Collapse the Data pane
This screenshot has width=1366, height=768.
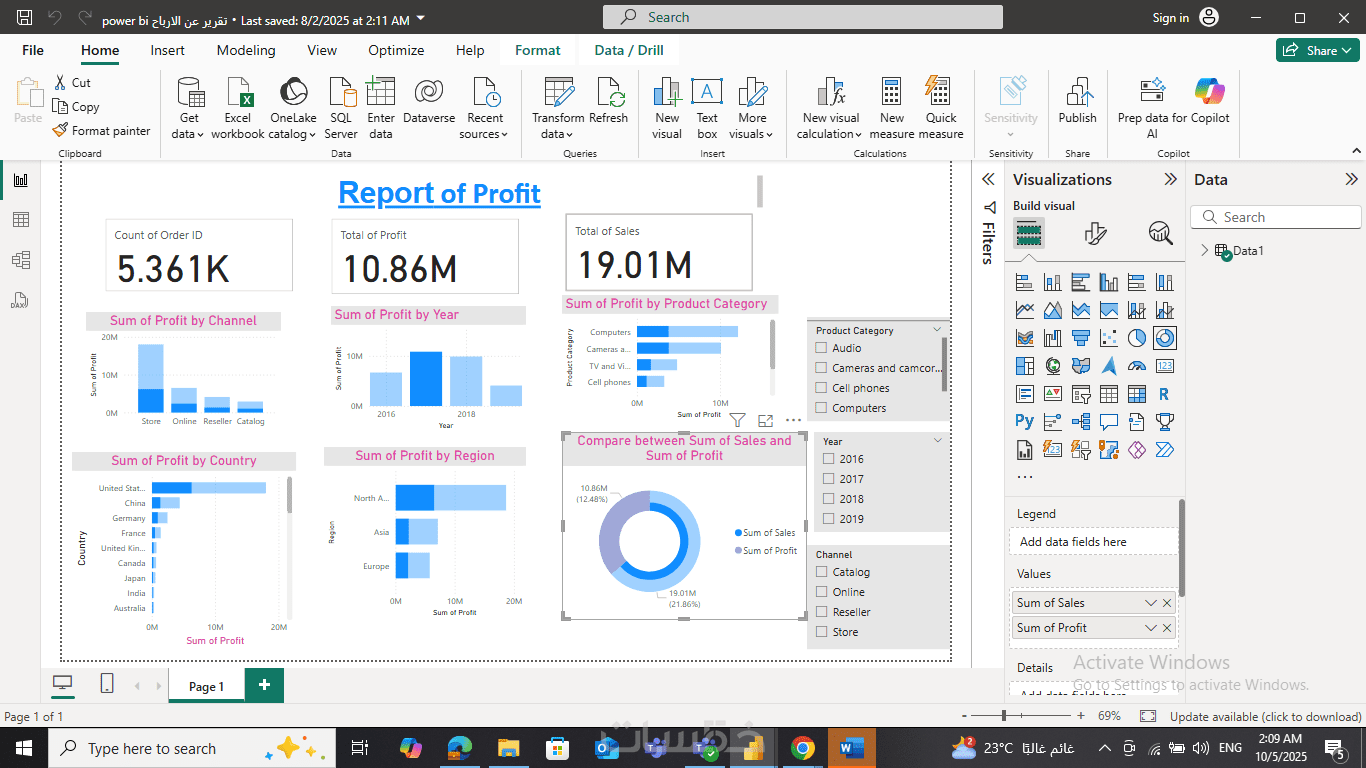pyautogui.click(x=1352, y=180)
